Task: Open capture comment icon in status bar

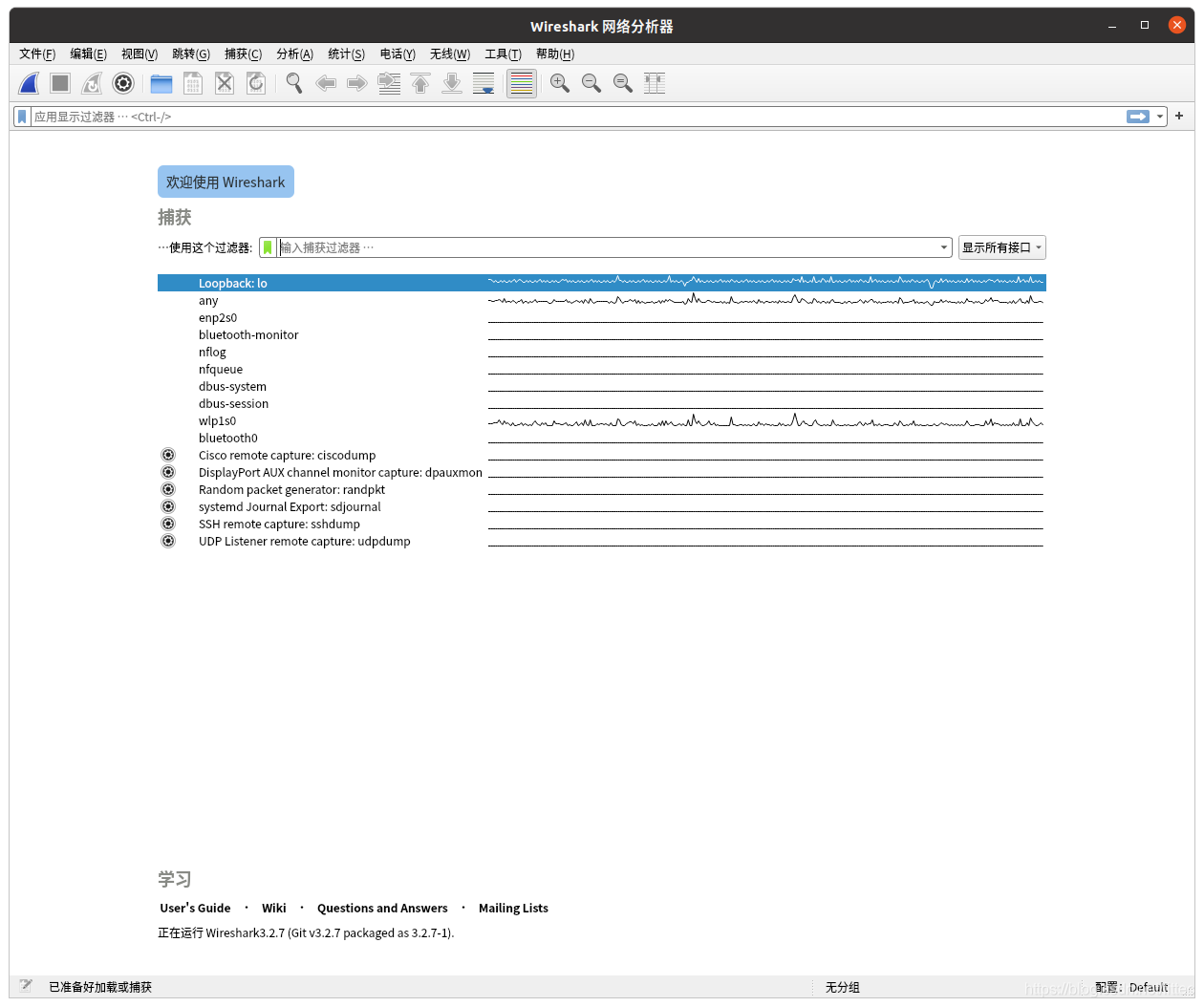Action: click(26, 986)
